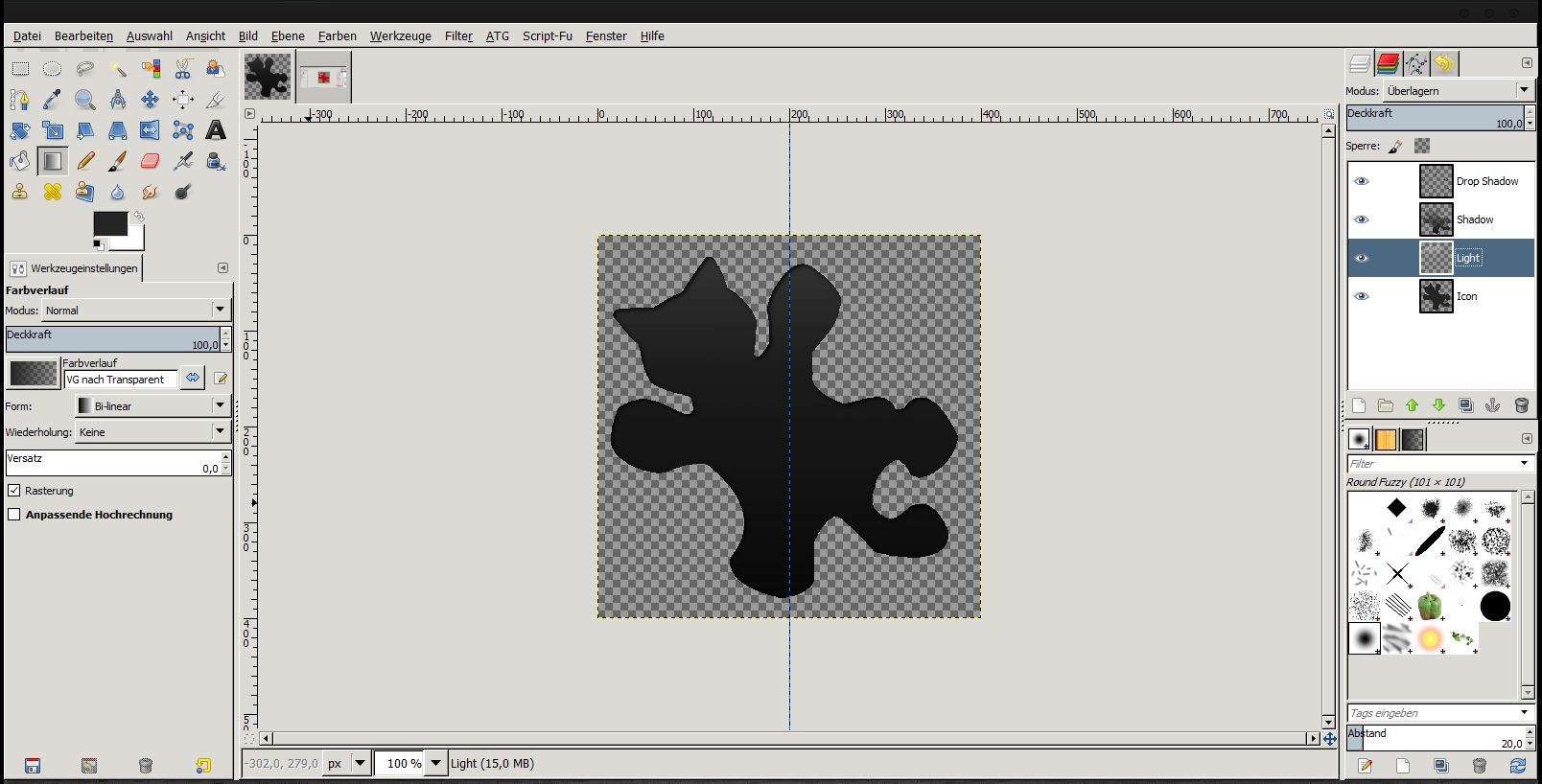Select the Move tool

(x=151, y=100)
